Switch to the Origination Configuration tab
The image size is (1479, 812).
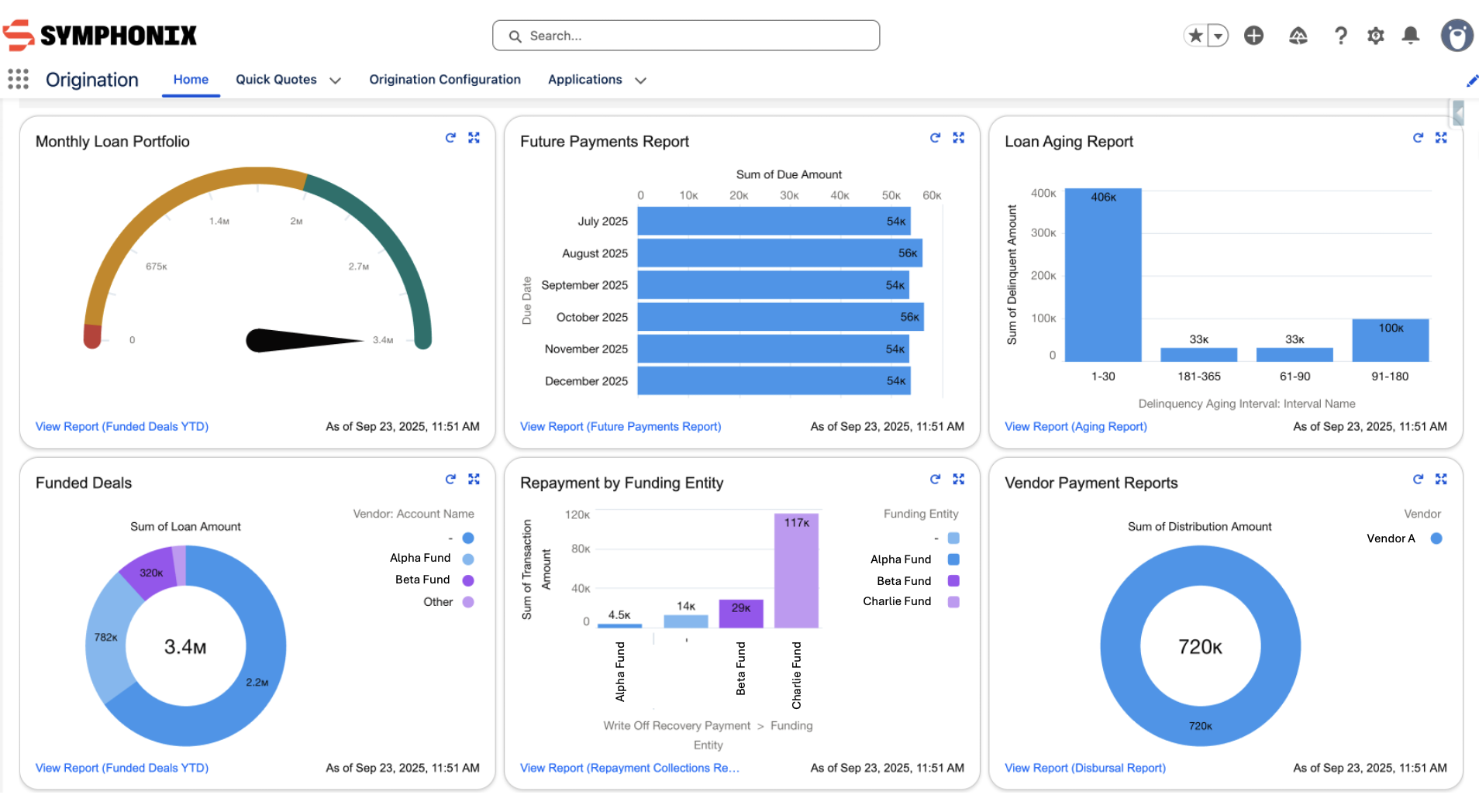click(444, 79)
